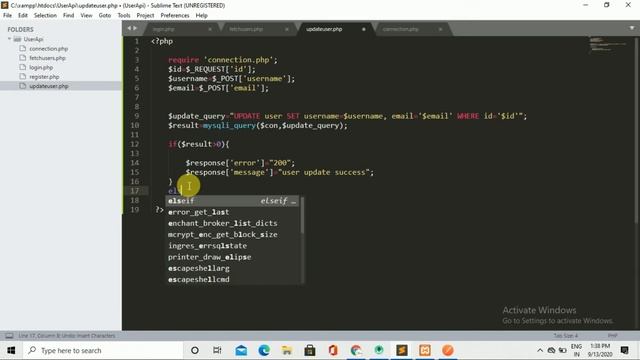
Task: Click line number 9 in the gutter
Action: point(137,116)
